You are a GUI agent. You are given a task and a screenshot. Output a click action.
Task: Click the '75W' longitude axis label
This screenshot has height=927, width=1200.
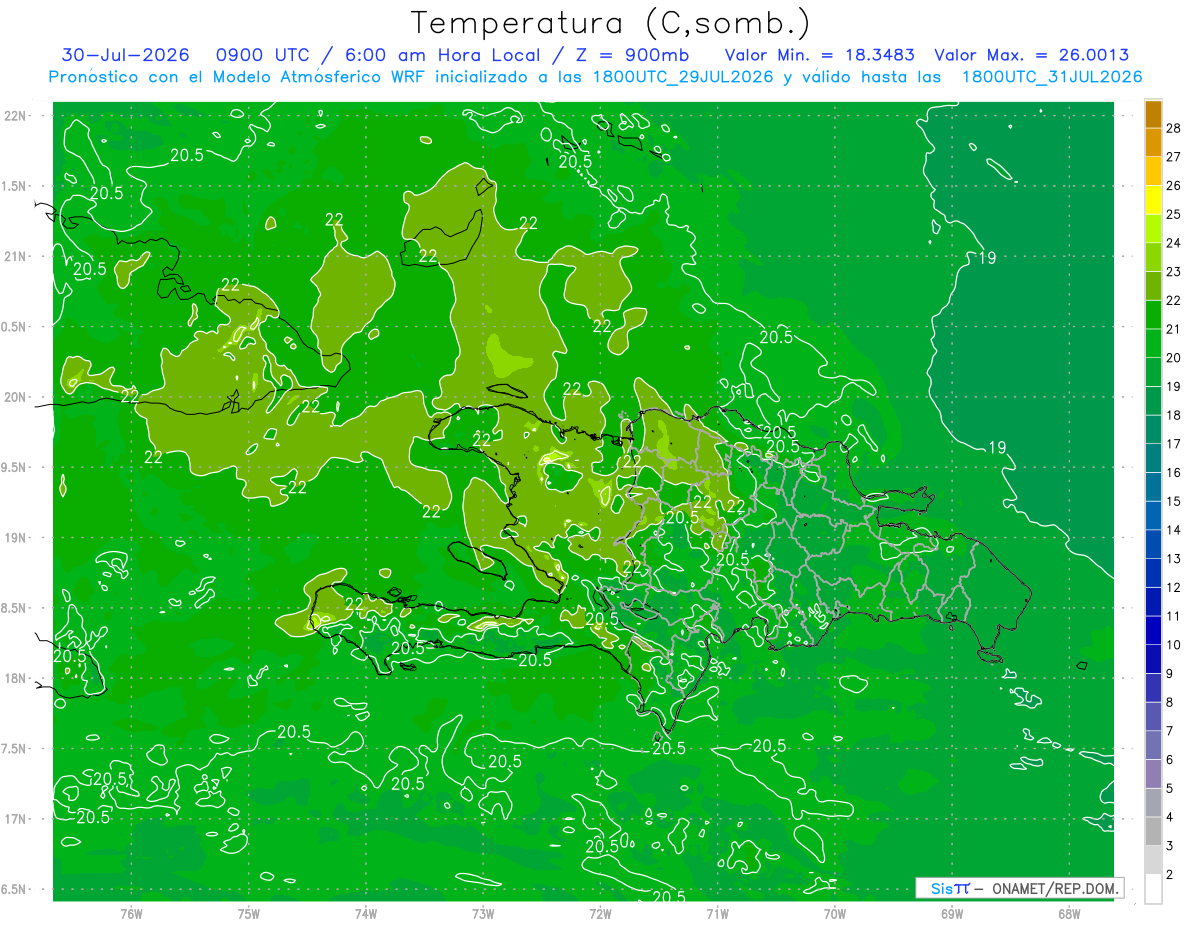click(x=248, y=914)
